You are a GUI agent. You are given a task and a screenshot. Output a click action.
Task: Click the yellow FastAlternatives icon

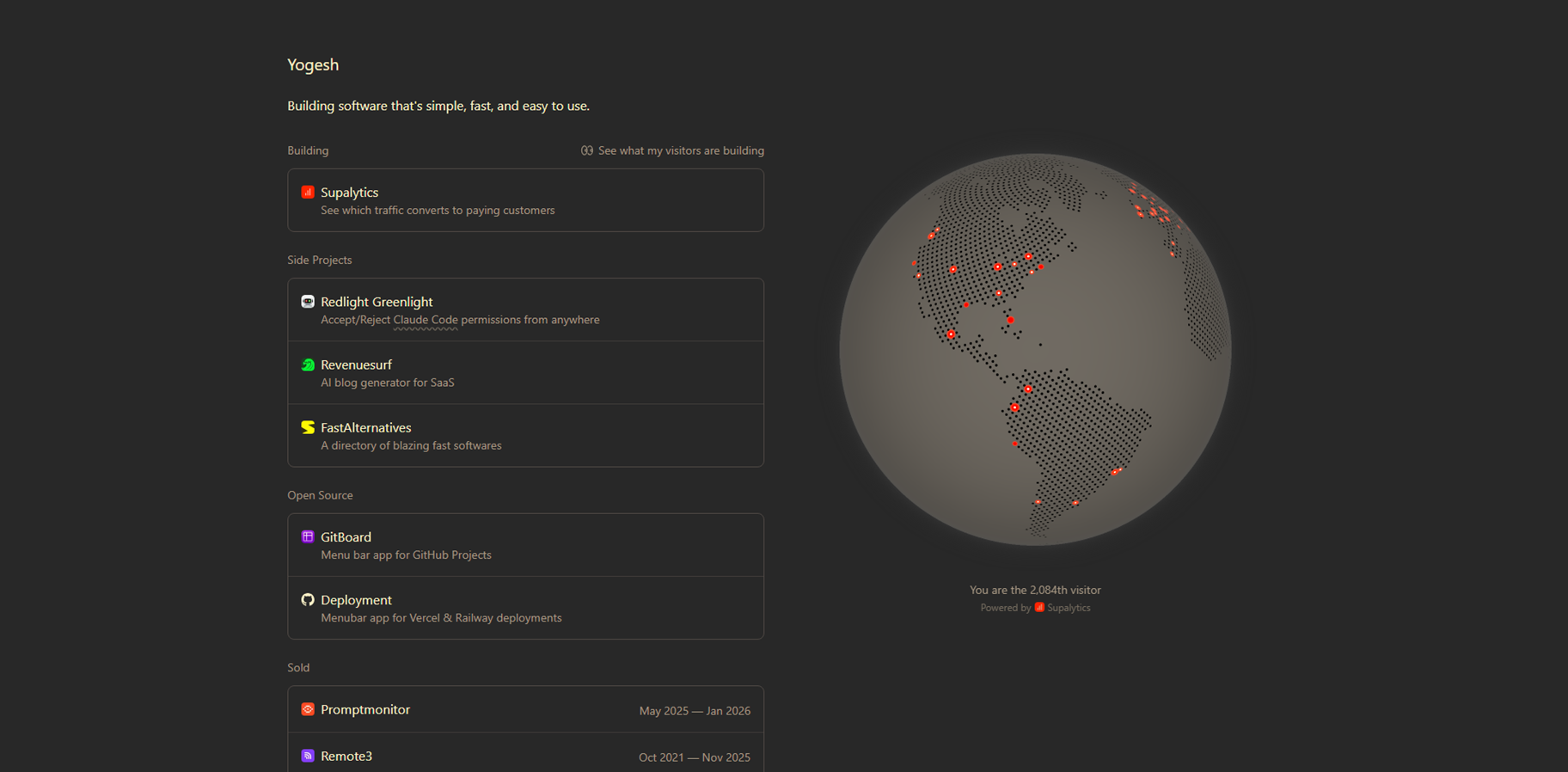(x=308, y=427)
